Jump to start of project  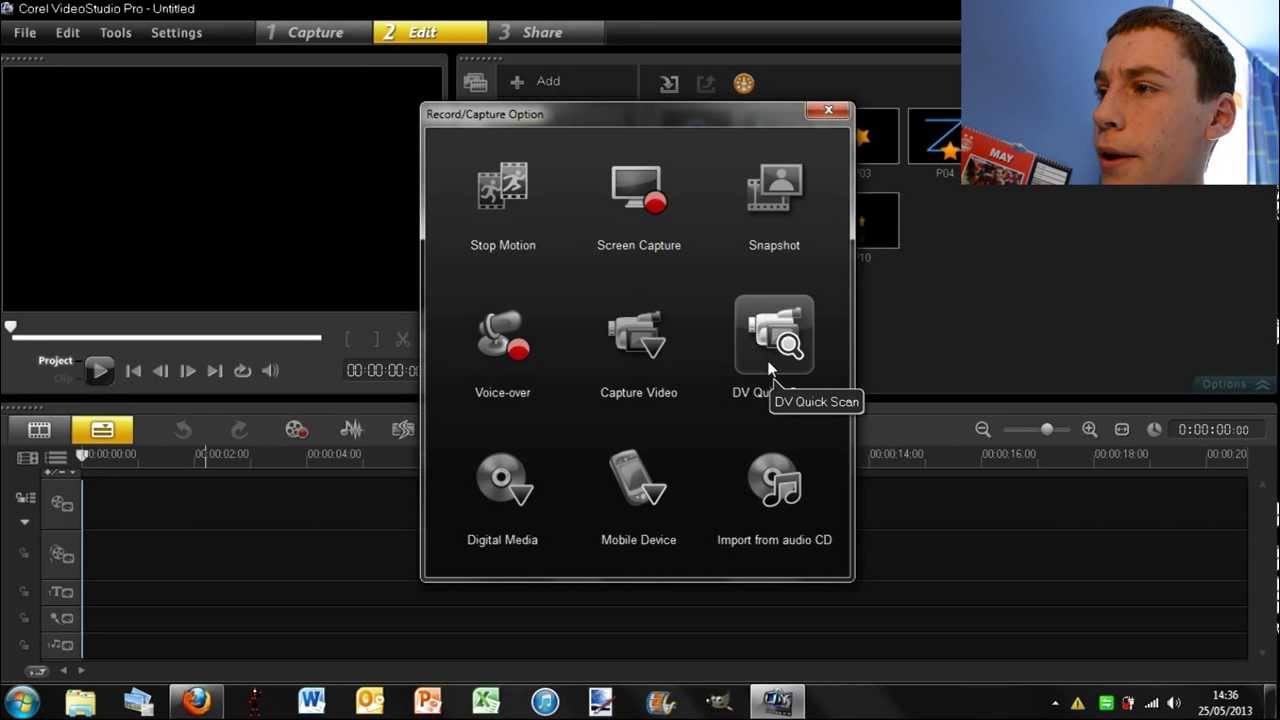[133, 371]
